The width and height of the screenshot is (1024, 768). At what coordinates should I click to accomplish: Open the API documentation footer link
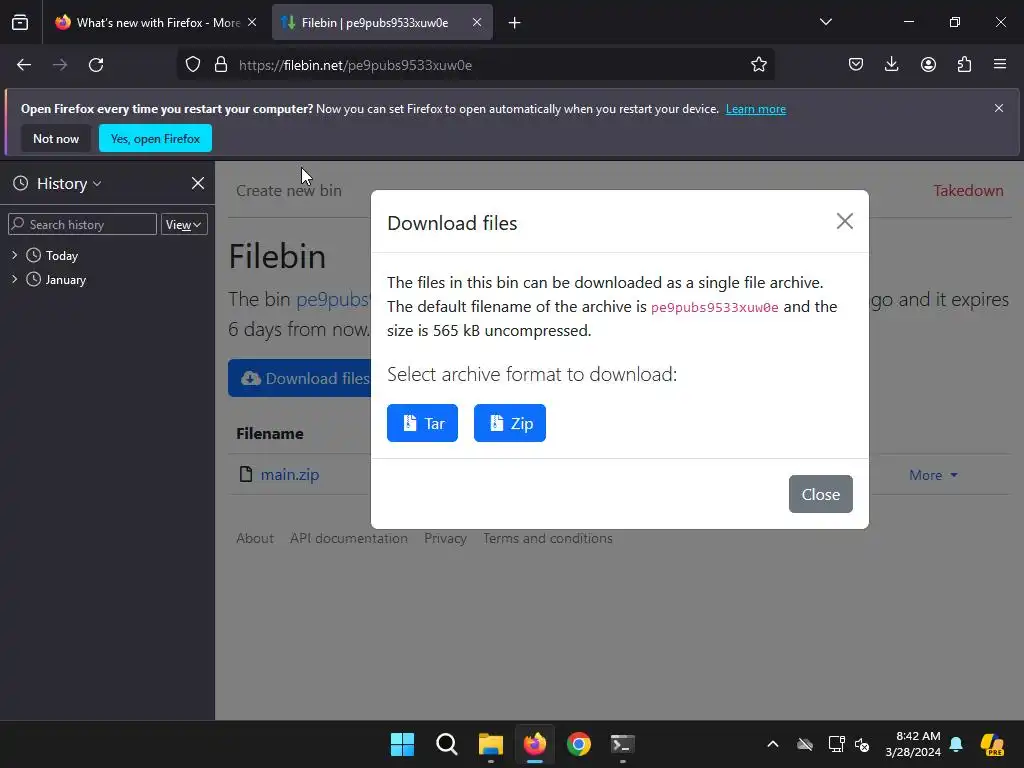tap(349, 539)
